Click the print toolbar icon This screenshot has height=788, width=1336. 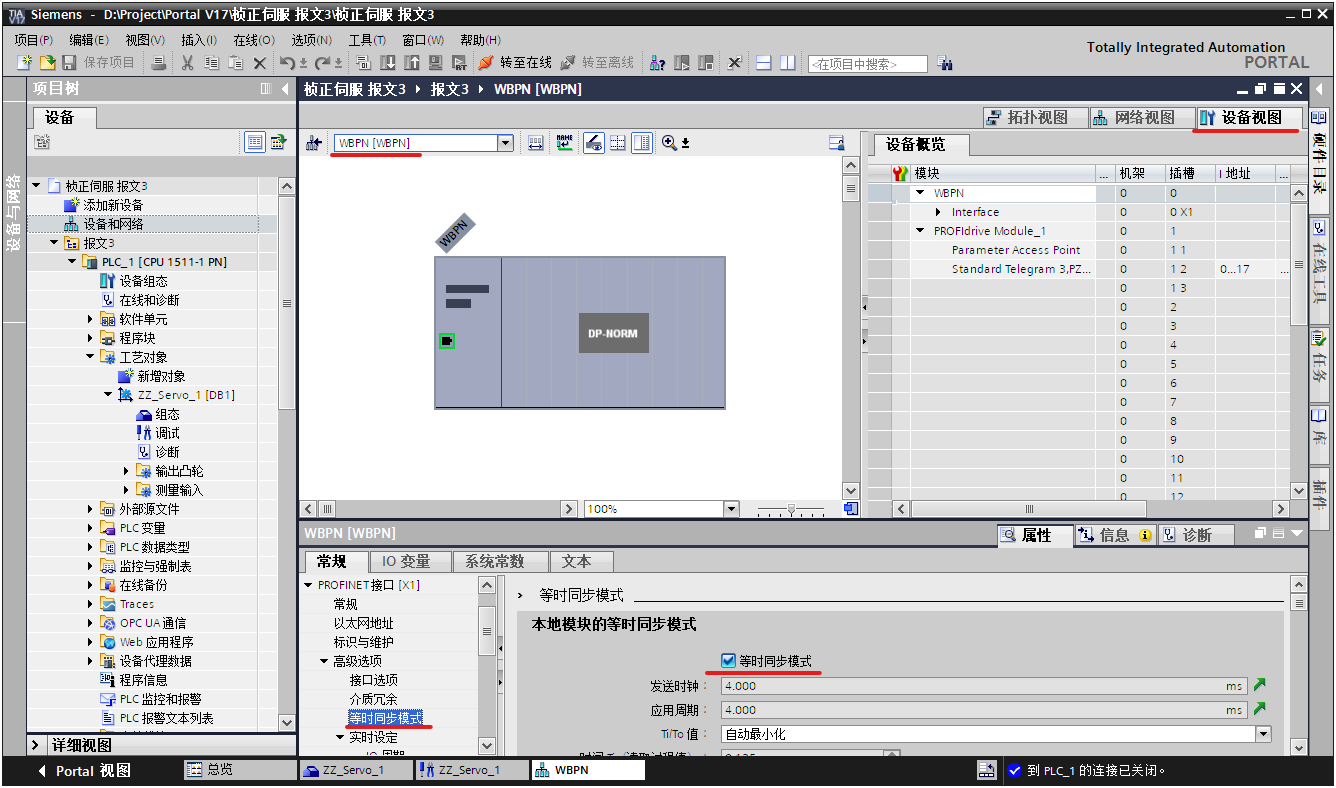click(159, 63)
